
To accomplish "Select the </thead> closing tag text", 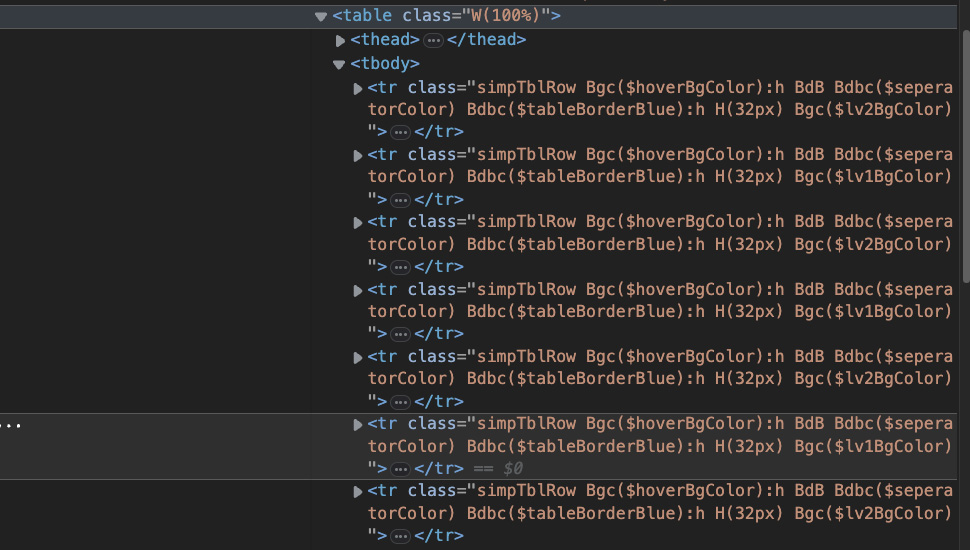I will point(486,40).
